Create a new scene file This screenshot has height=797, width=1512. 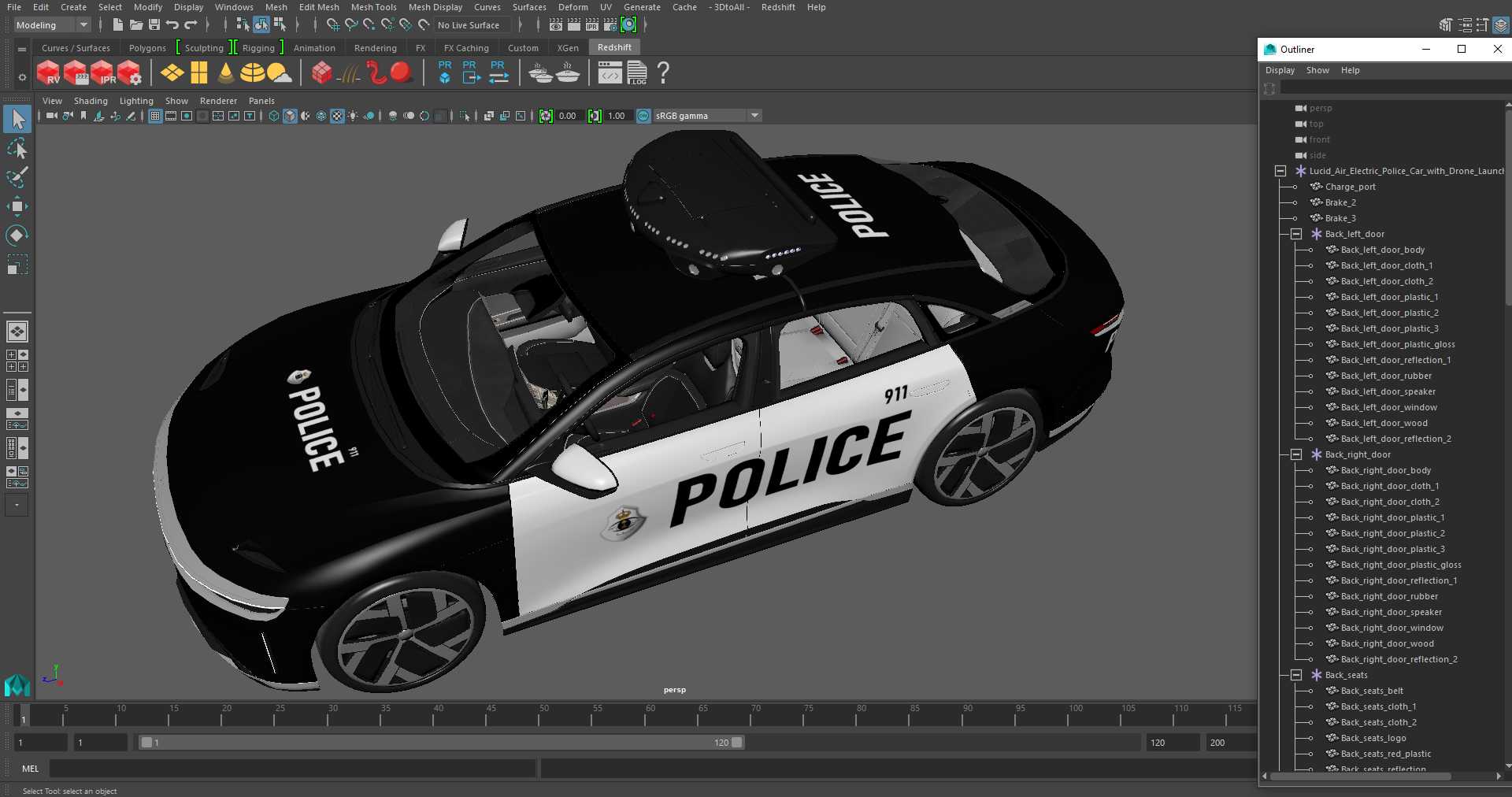pos(118,24)
